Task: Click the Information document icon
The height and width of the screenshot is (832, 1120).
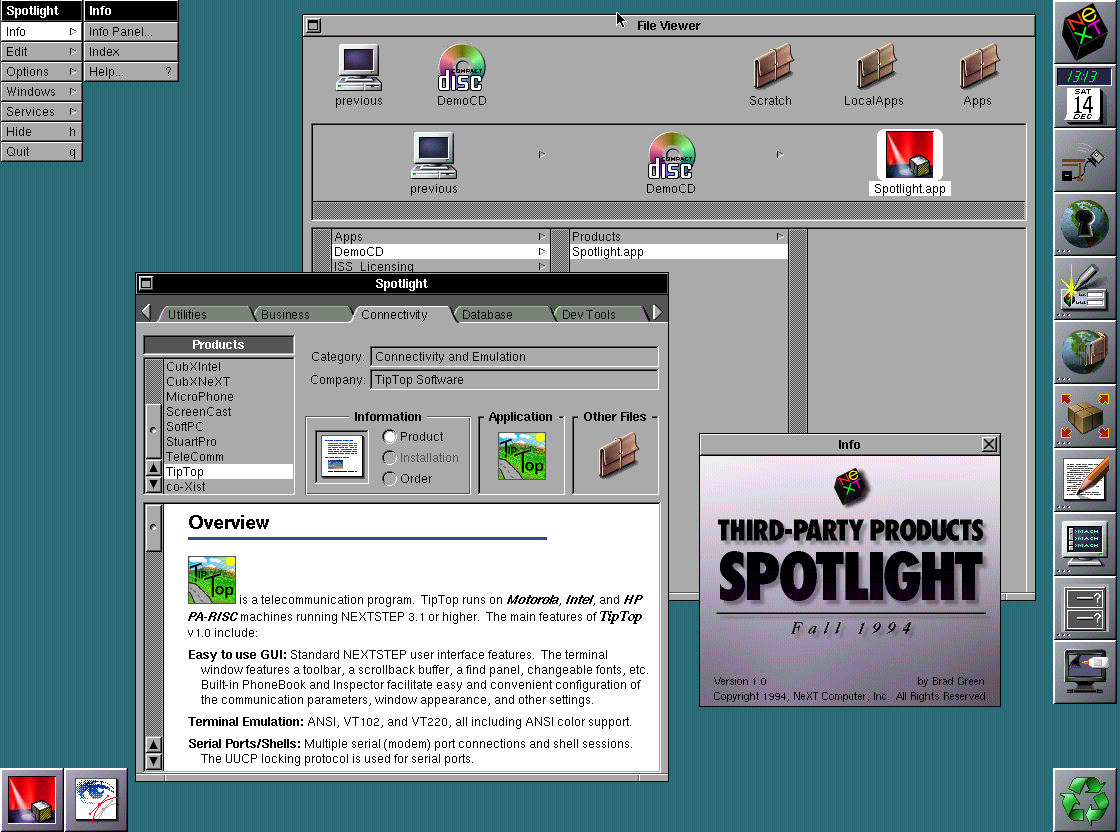Action: 341,457
